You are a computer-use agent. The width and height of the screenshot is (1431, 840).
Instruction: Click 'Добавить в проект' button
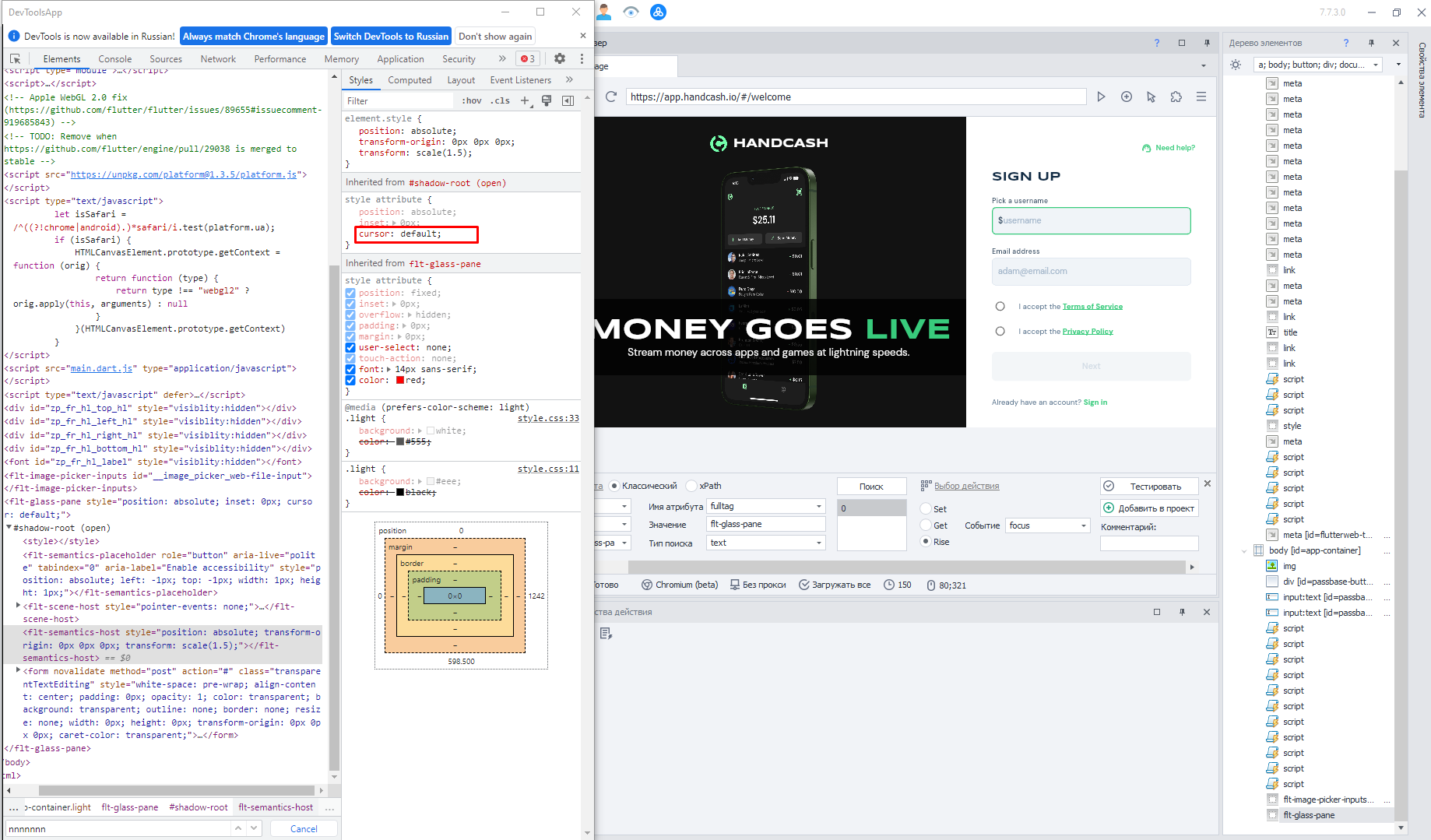pyautogui.click(x=1149, y=508)
